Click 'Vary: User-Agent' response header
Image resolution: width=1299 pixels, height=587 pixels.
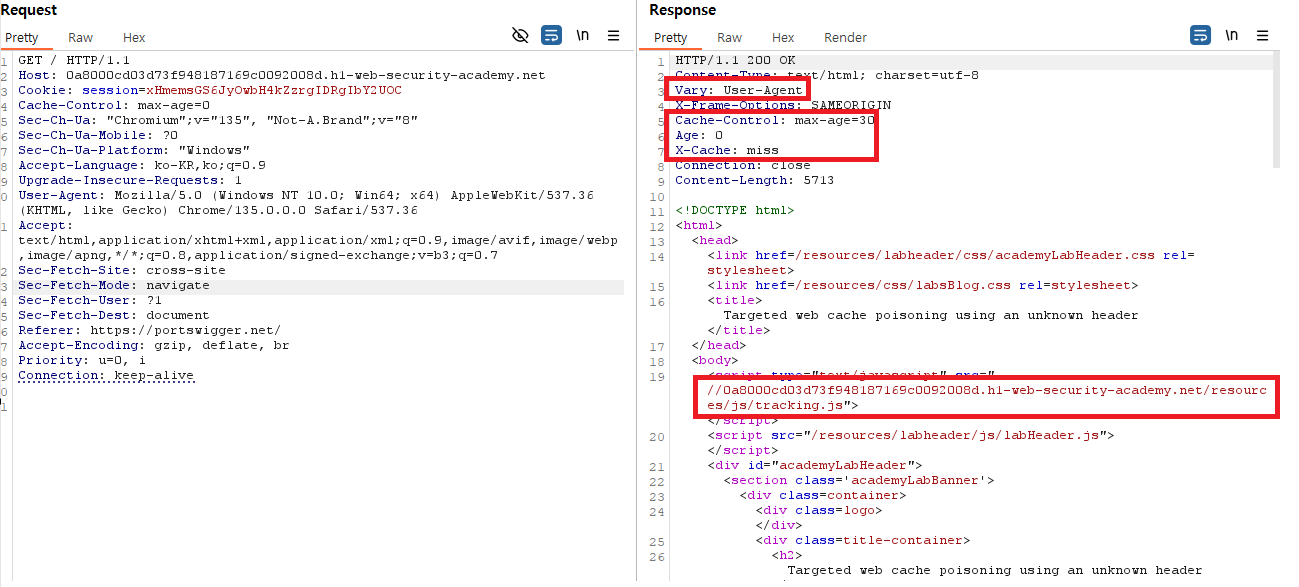(x=739, y=90)
